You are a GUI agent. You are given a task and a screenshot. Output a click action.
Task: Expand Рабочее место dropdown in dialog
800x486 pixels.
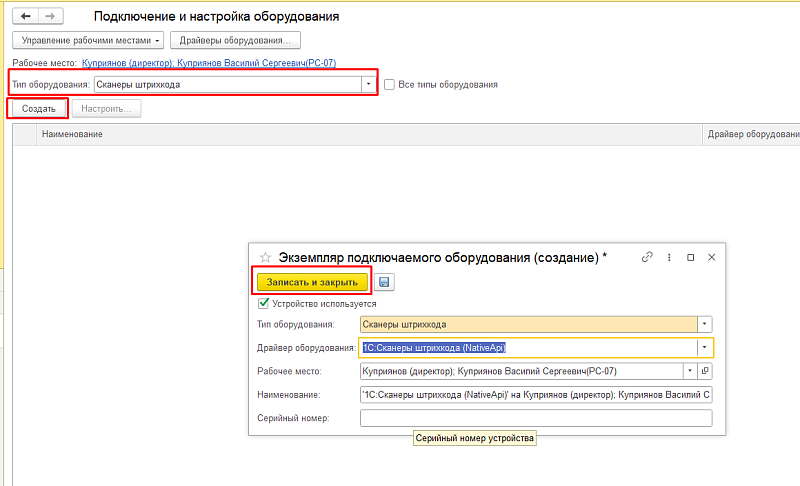(x=689, y=371)
